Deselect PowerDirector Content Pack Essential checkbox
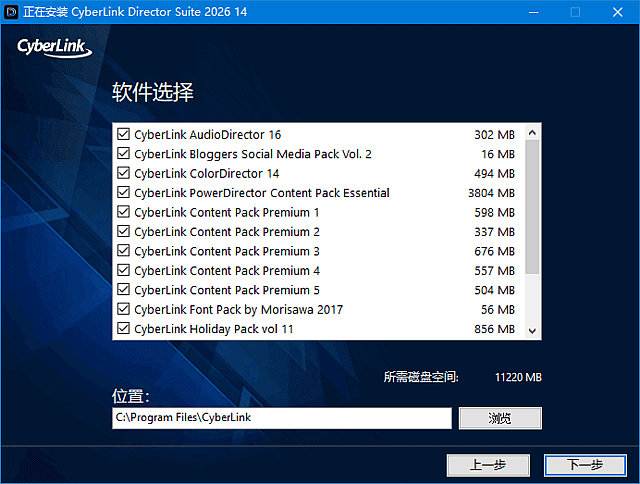640x484 pixels. click(124, 193)
